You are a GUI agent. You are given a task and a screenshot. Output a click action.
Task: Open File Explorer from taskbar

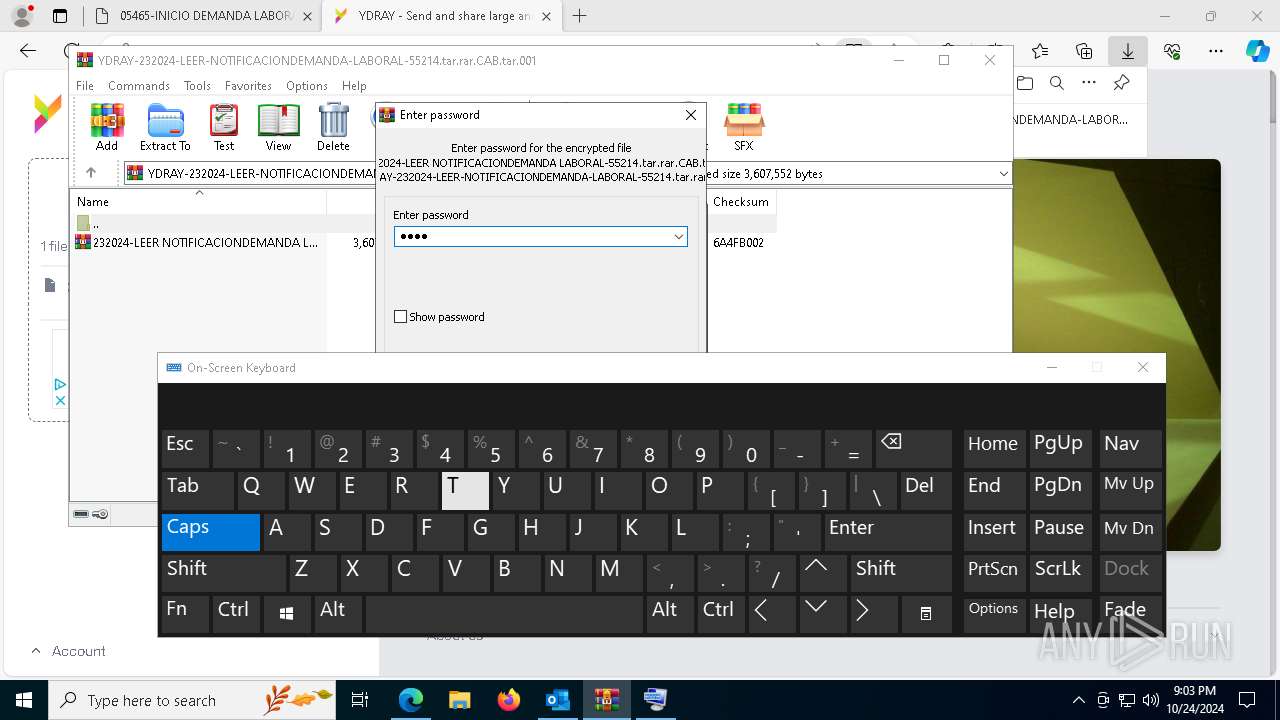(459, 700)
